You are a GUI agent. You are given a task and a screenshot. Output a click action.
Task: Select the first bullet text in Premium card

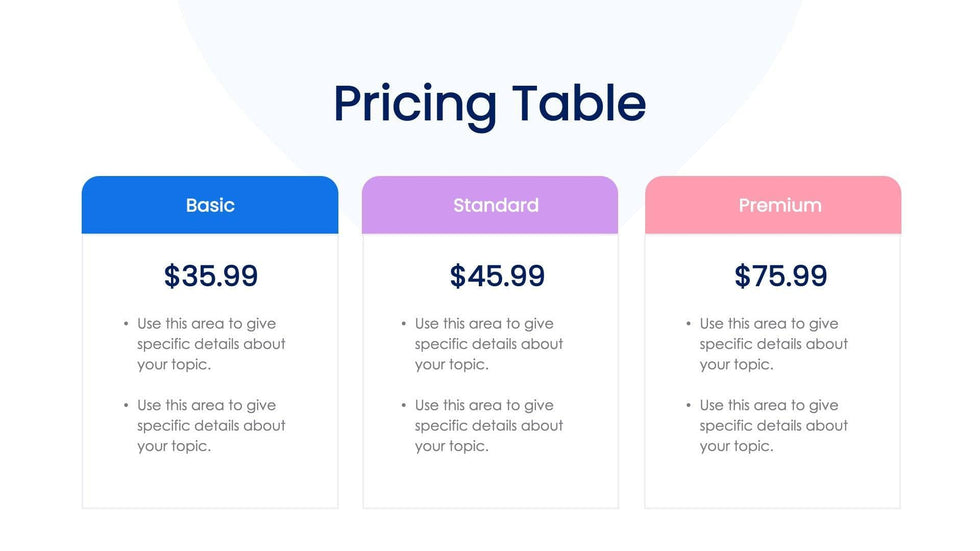tap(773, 344)
